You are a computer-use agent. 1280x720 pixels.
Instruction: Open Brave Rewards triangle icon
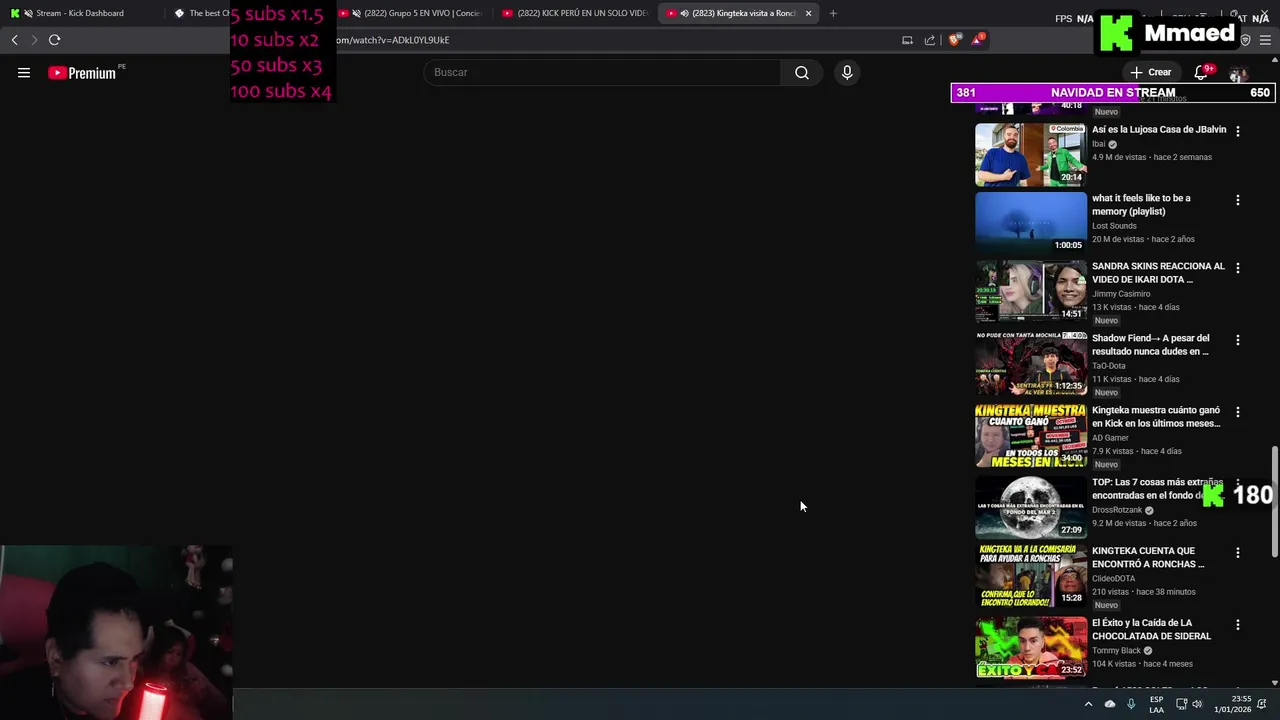coord(978,40)
